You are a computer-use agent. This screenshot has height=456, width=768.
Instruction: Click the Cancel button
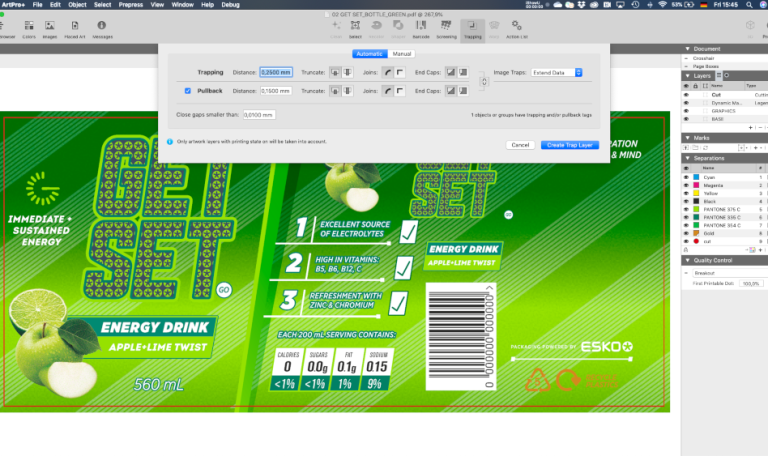520,145
